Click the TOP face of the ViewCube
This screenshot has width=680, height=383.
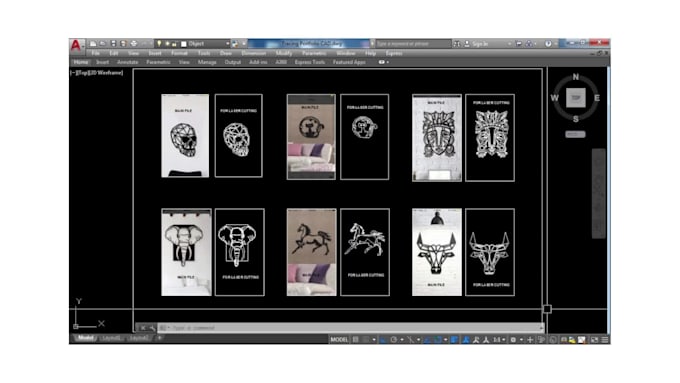point(575,98)
